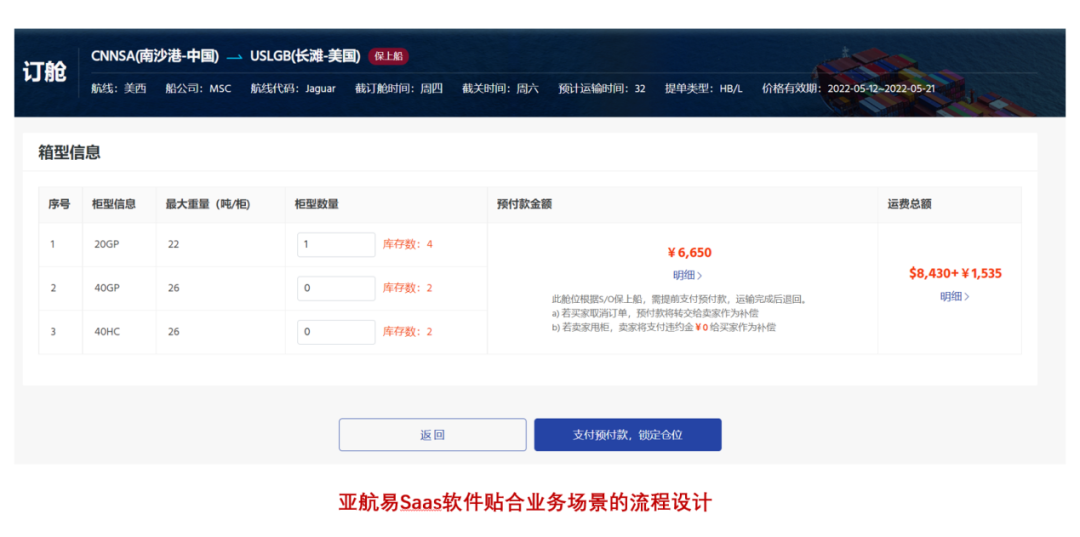The height and width of the screenshot is (537, 1080).
Task: Click 库存数：4 label
Action: point(408,244)
